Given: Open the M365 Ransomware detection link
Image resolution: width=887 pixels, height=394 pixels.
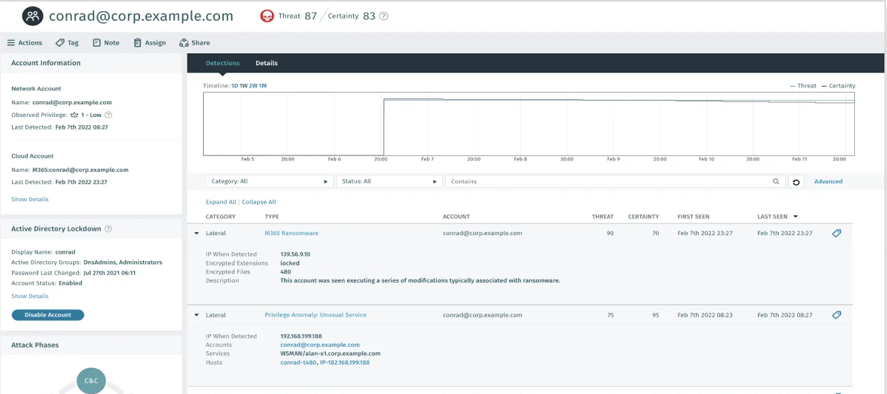Looking at the screenshot, I should click(291, 233).
